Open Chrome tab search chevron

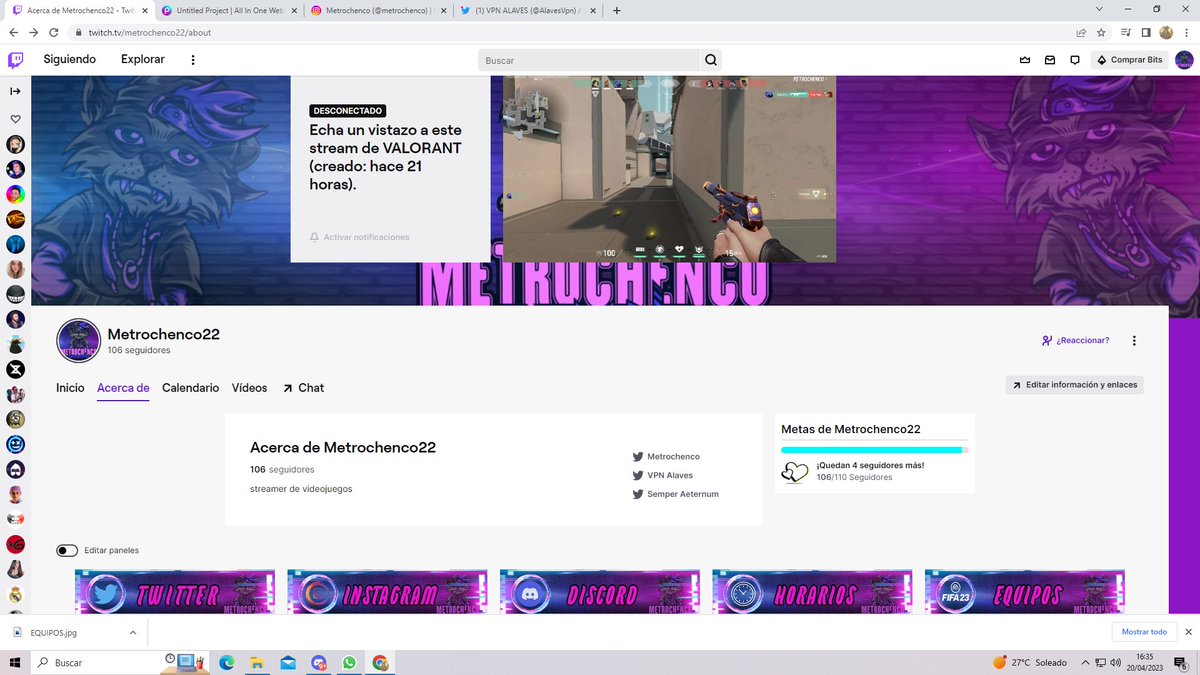(x=1101, y=9)
